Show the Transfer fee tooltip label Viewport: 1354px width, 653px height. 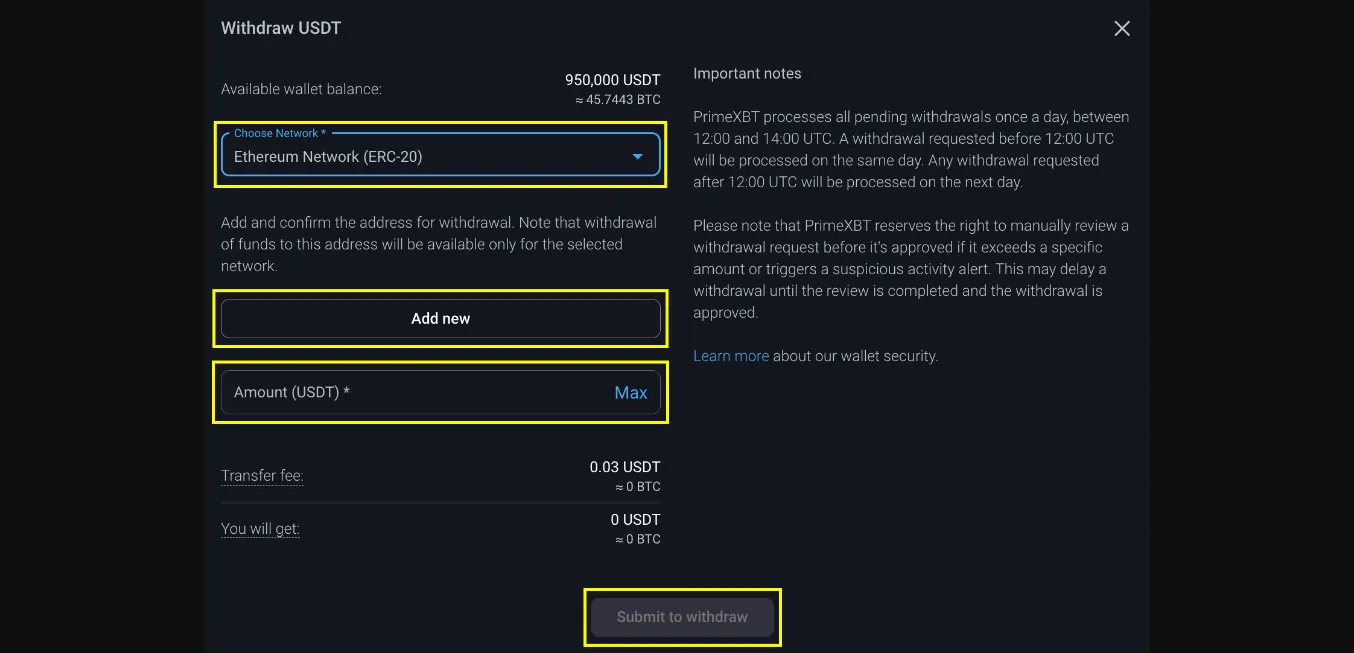[x=262, y=476]
